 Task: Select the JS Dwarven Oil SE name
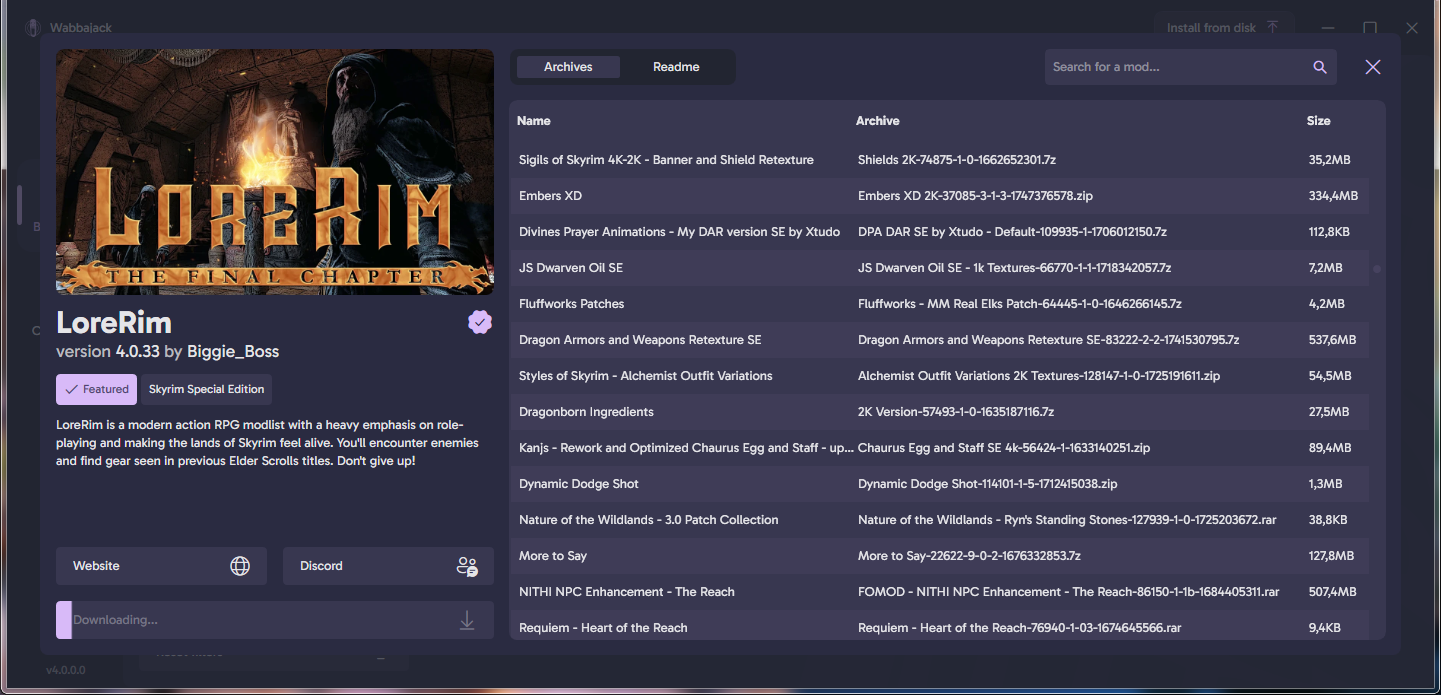[x=571, y=268]
